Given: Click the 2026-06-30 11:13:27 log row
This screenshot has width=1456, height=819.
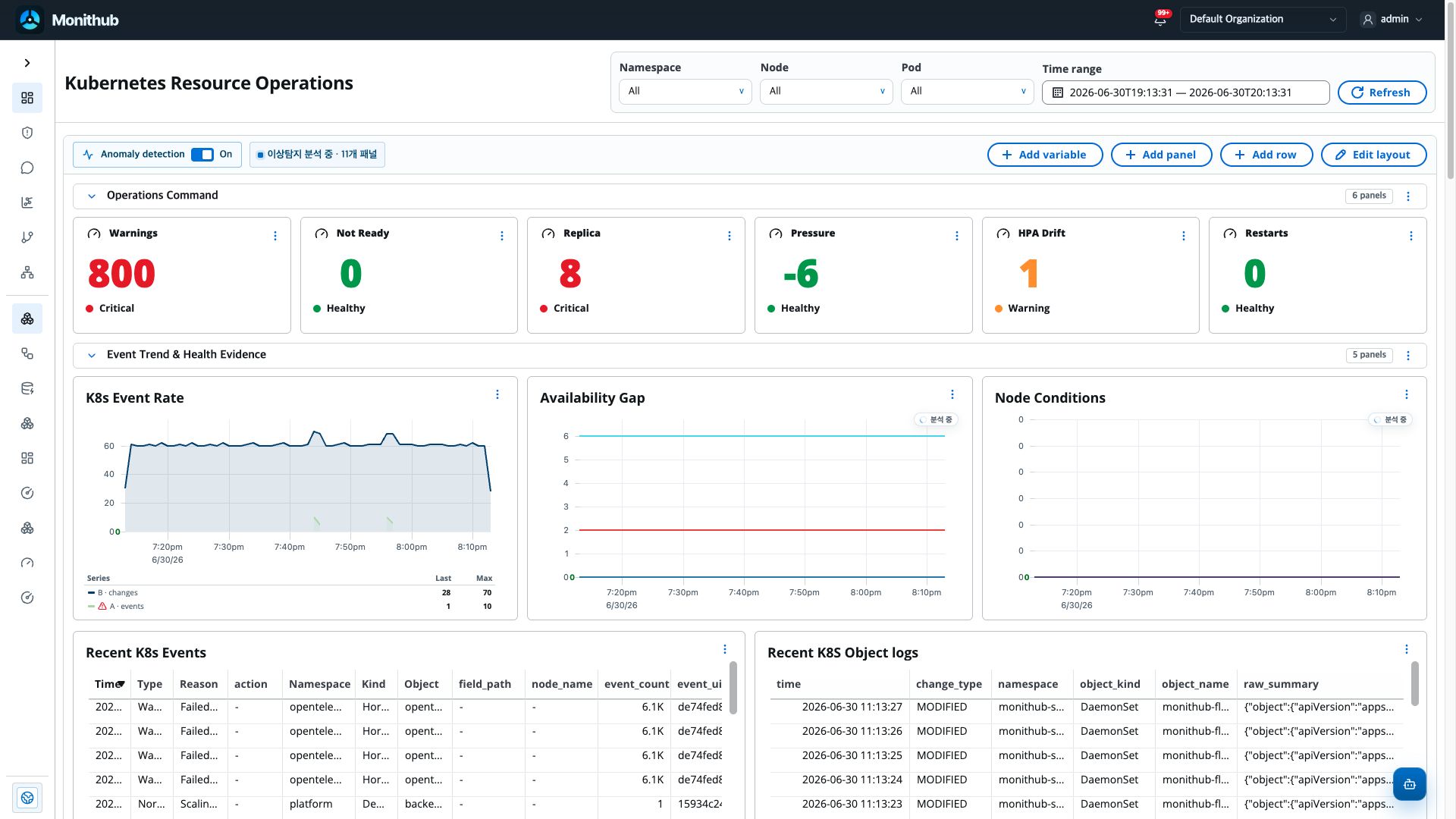Looking at the screenshot, I should pyautogui.click(x=1087, y=707).
